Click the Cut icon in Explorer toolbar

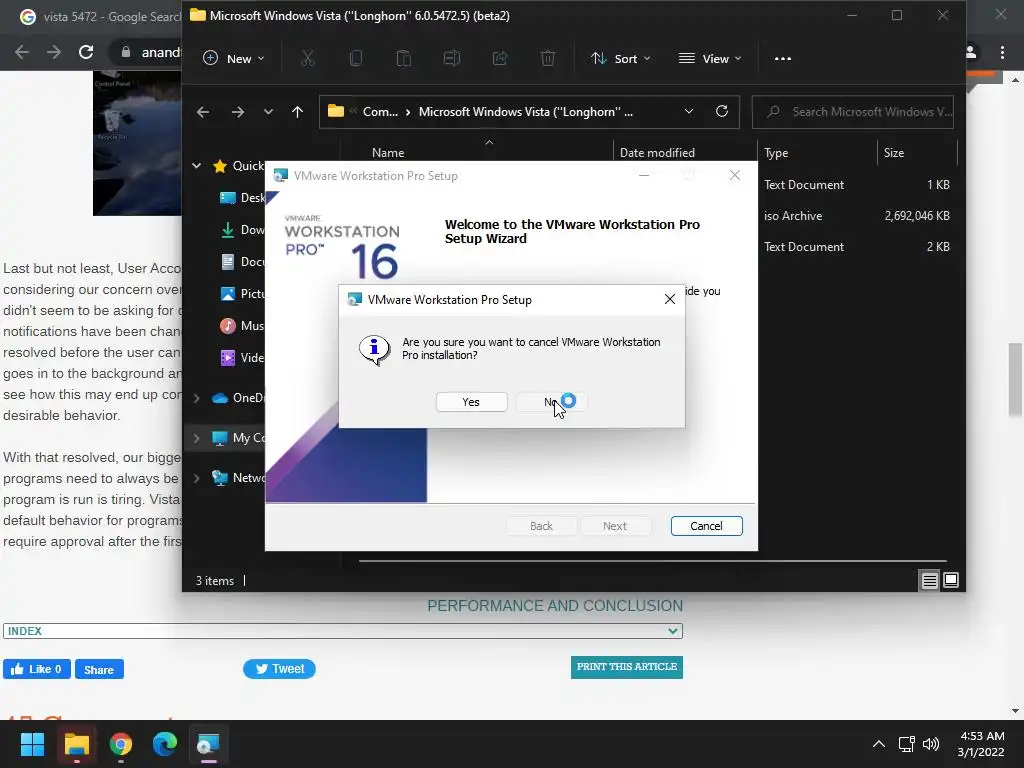point(308,58)
